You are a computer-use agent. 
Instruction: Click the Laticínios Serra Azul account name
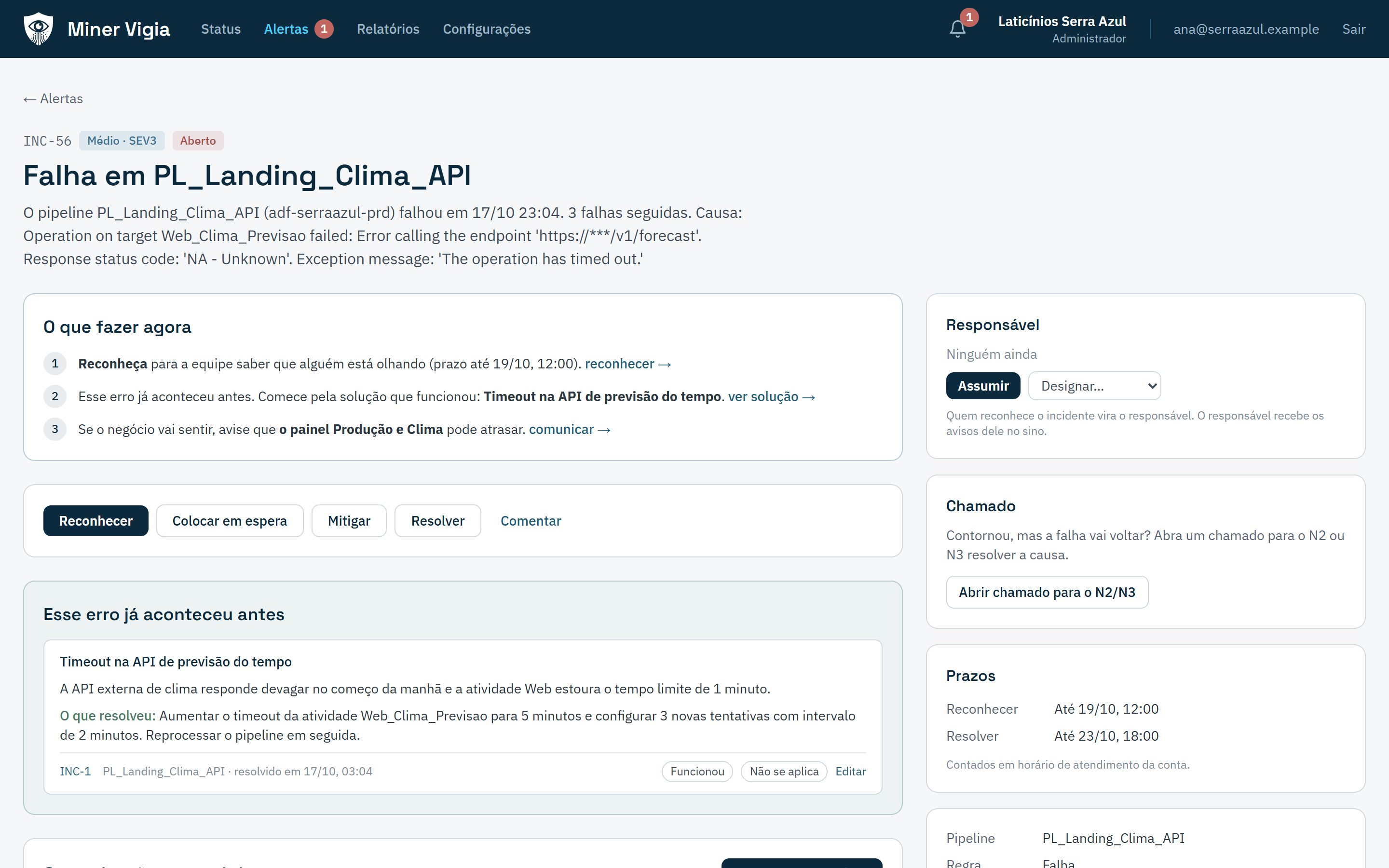pyautogui.click(x=1062, y=22)
